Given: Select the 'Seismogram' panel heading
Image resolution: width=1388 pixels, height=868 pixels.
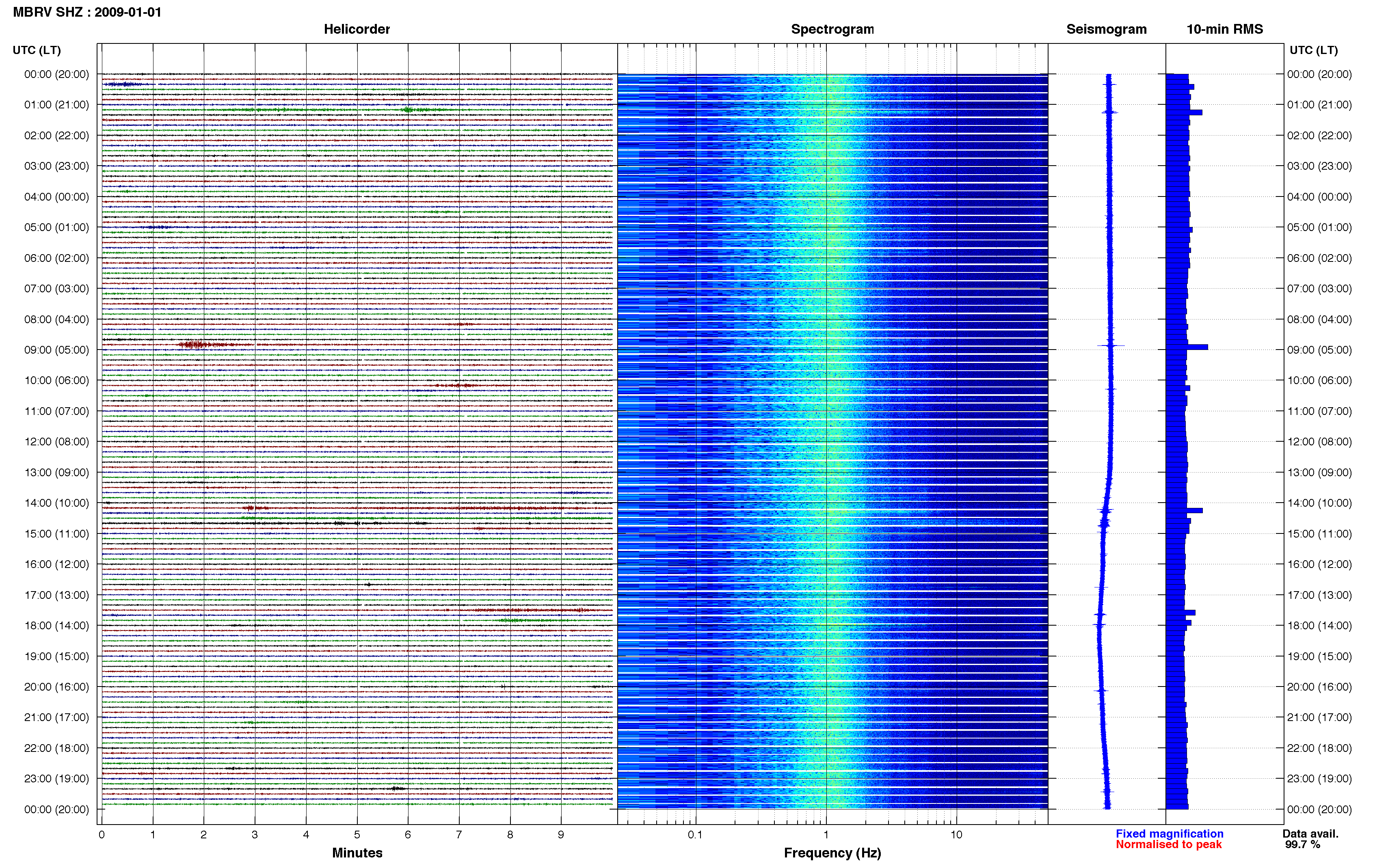Looking at the screenshot, I should pyautogui.click(x=1106, y=29).
